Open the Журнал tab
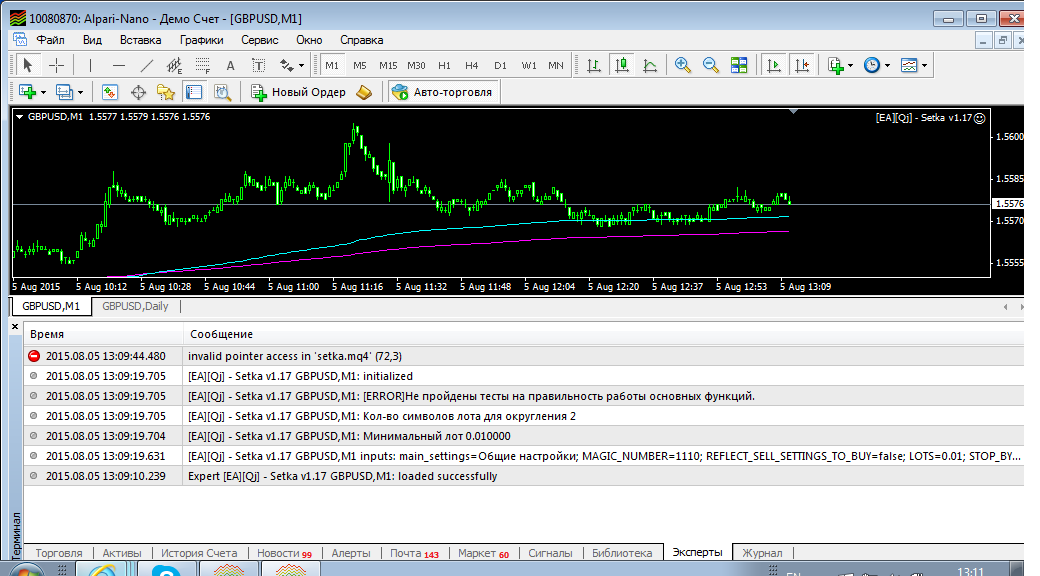Image resolution: width=1040 pixels, height=576 pixels. click(x=762, y=553)
